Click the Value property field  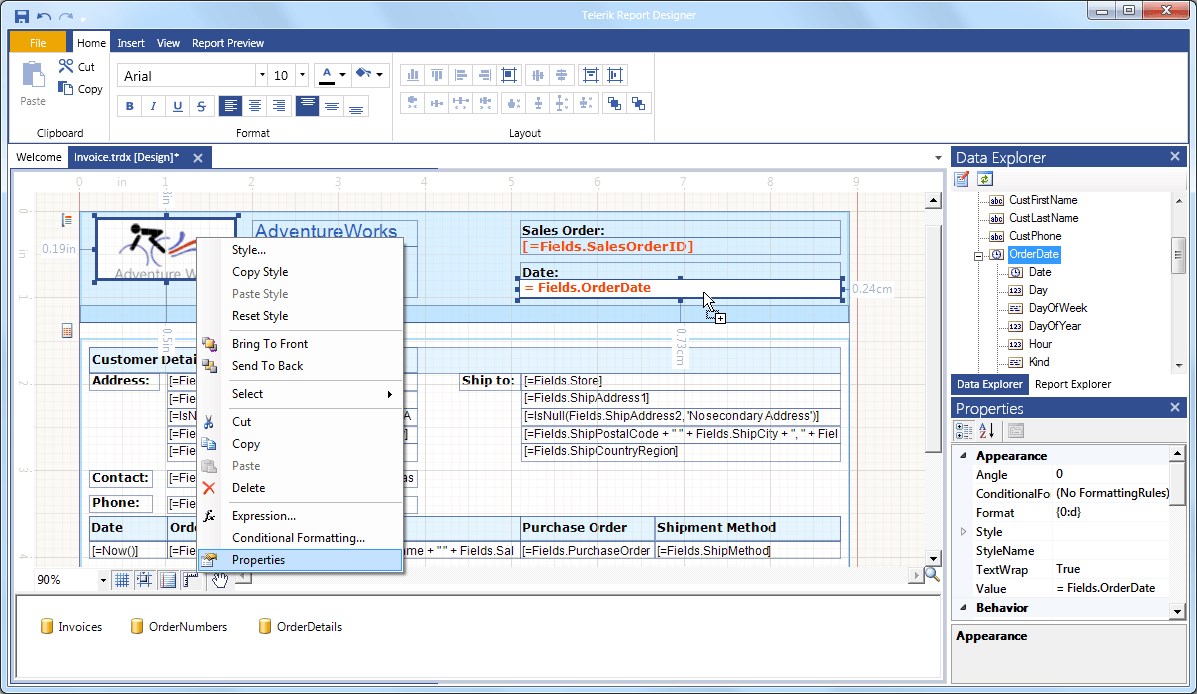point(1112,589)
